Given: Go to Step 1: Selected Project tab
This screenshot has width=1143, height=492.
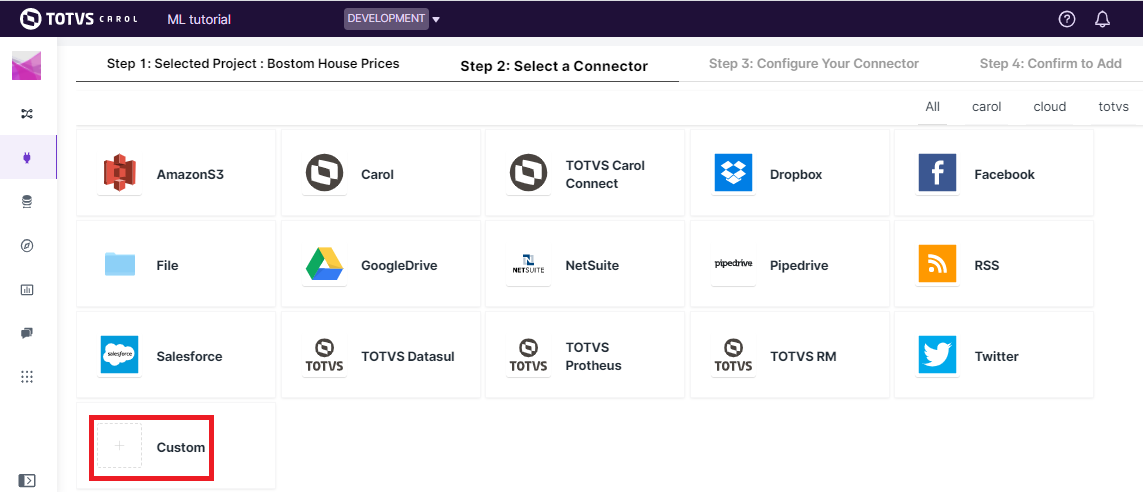Looking at the screenshot, I should 253,63.
